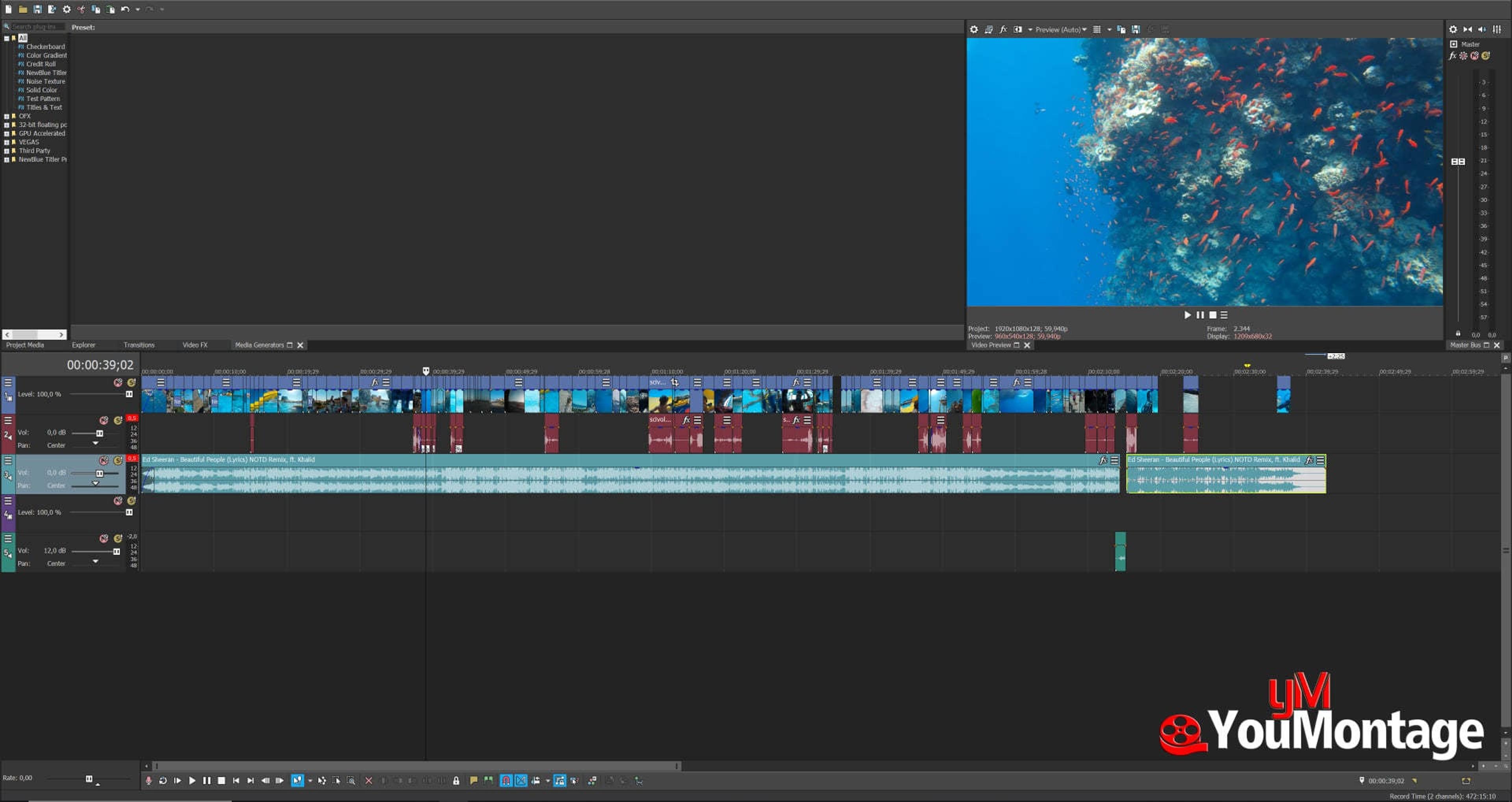Image resolution: width=1512 pixels, height=802 pixels.
Task: Mute video track 1
Action: pos(118,382)
